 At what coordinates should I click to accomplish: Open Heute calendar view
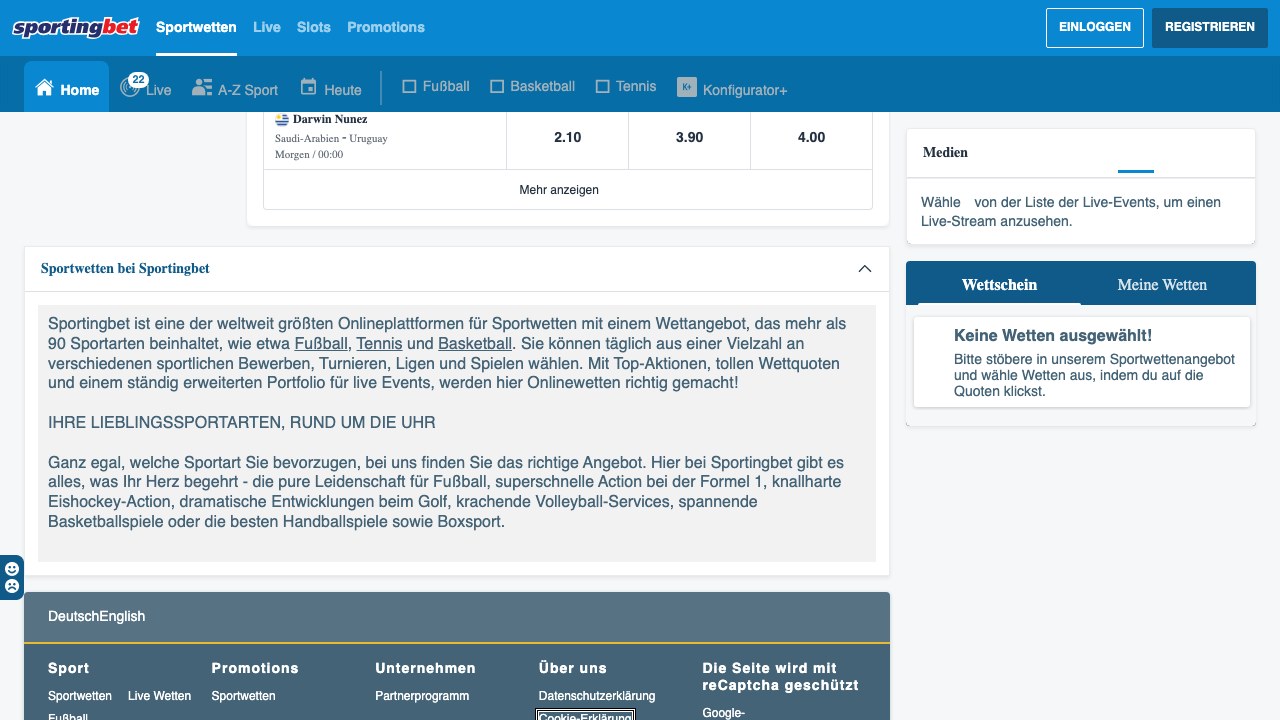(x=331, y=88)
